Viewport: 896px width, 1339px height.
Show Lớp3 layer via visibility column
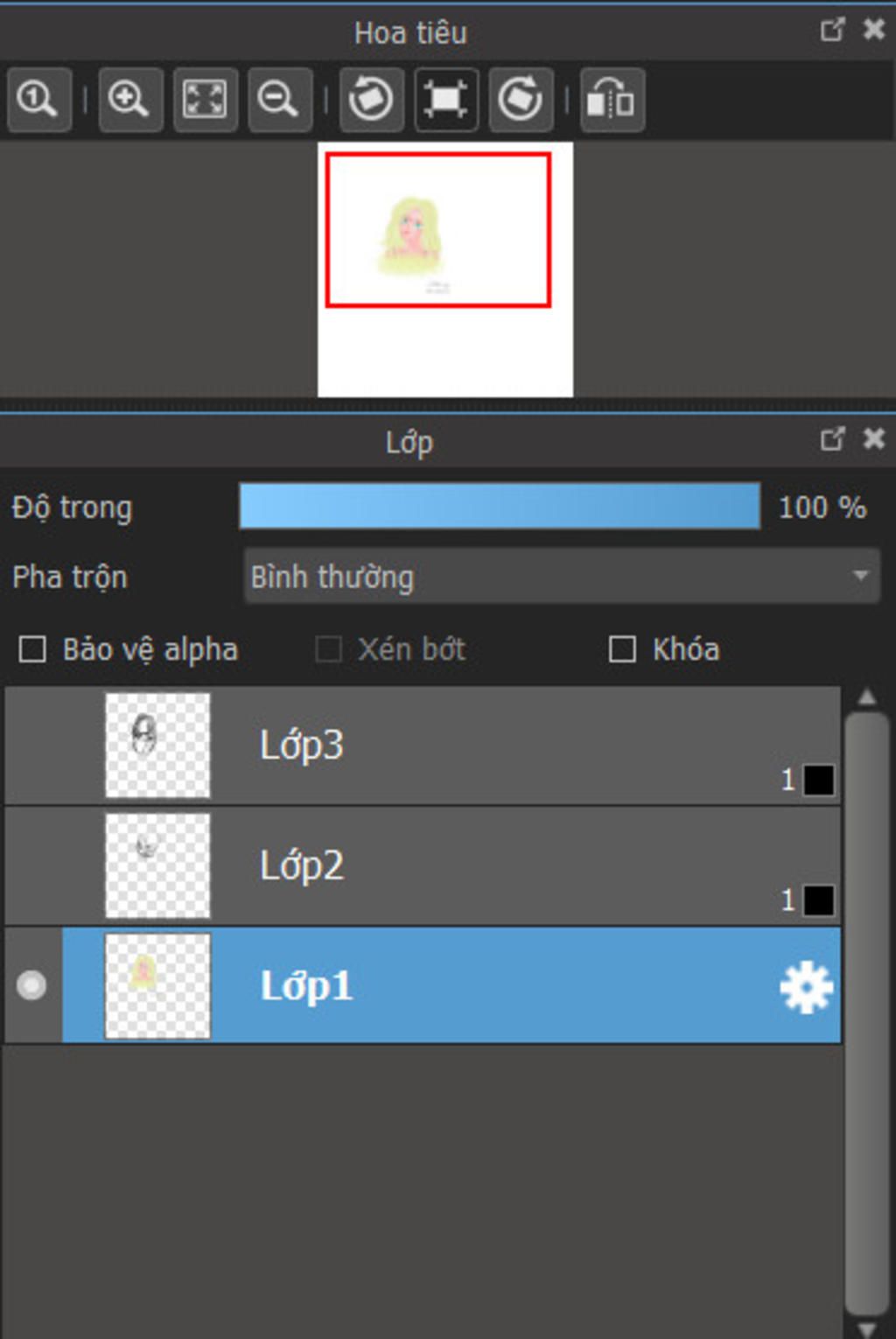click(32, 746)
